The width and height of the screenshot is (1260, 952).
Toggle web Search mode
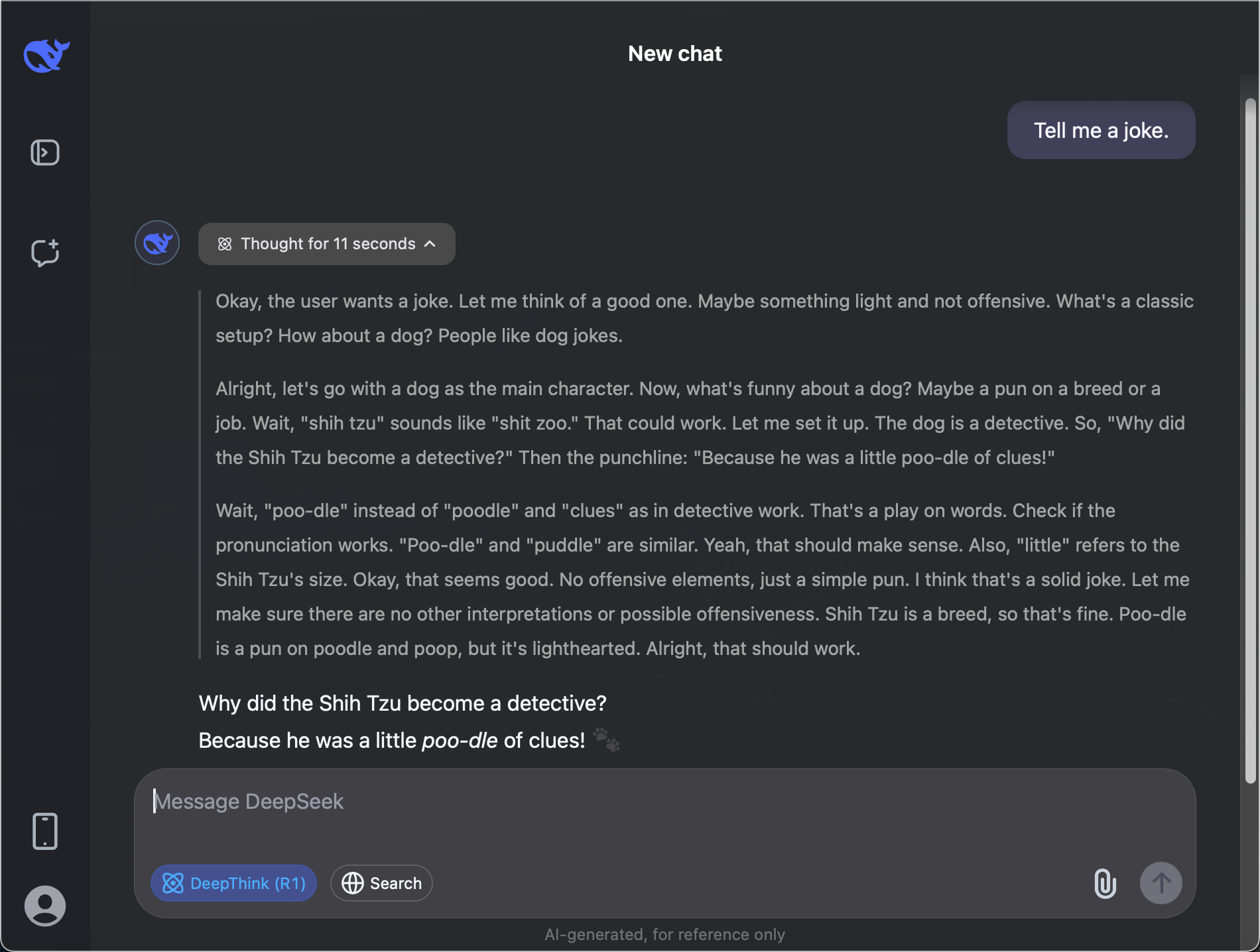pyautogui.click(x=381, y=883)
